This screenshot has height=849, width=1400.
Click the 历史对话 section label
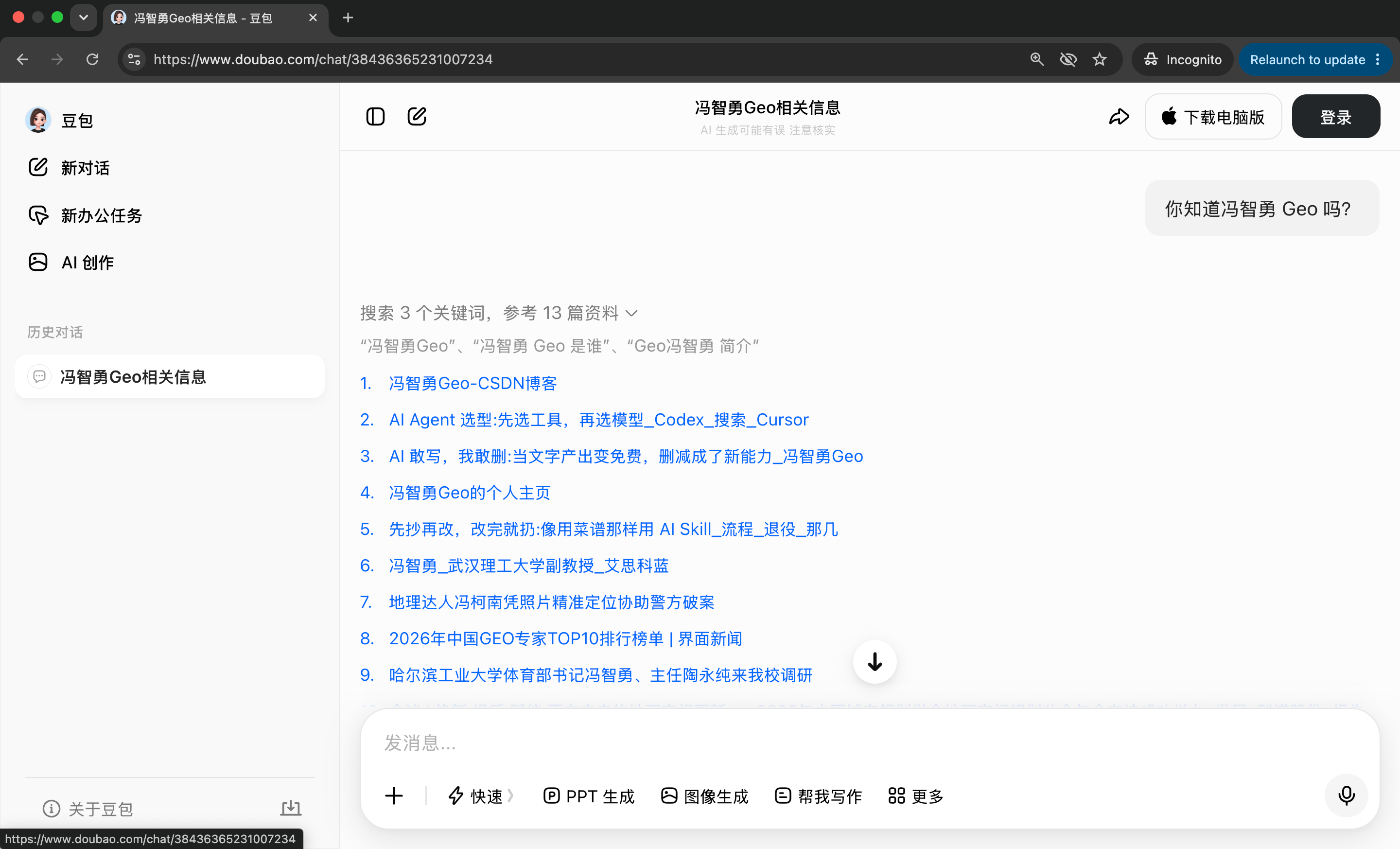click(55, 332)
